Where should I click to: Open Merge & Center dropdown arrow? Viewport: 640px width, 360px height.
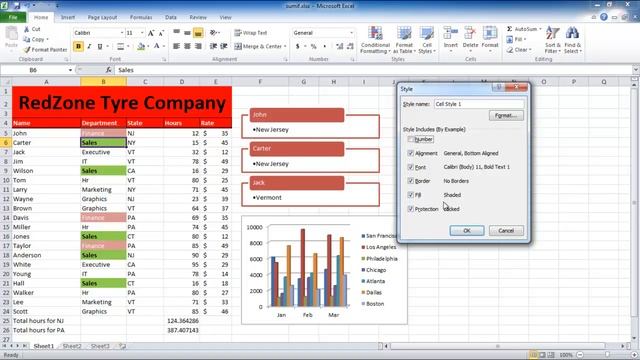(285, 47)
